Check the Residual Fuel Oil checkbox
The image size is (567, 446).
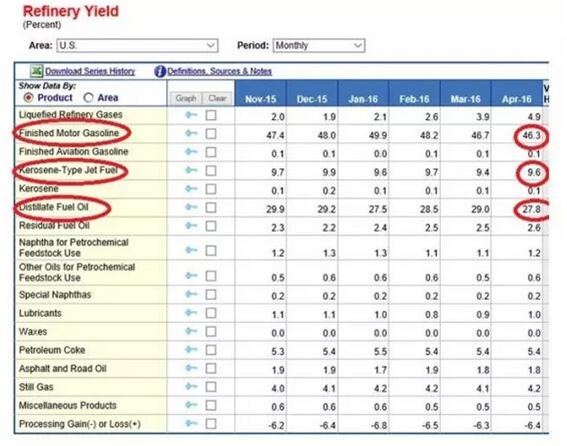pos(211,226)
